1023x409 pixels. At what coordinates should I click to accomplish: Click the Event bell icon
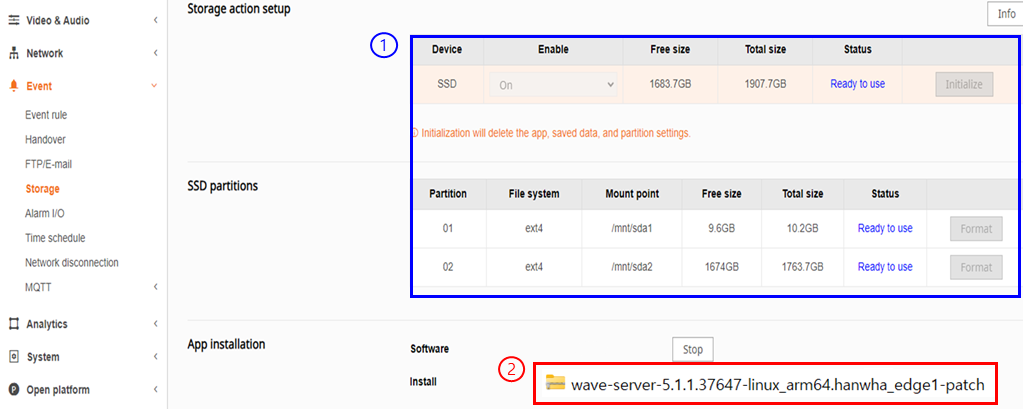14,86
